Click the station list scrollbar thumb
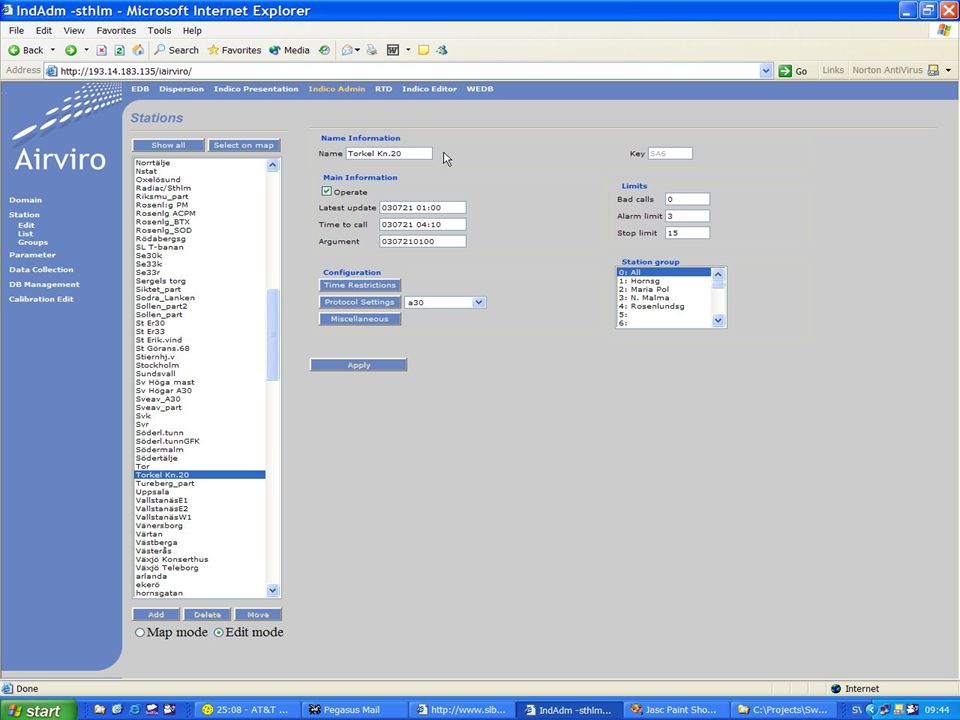The width and height of the screenshot is (960, 720). 273,334
